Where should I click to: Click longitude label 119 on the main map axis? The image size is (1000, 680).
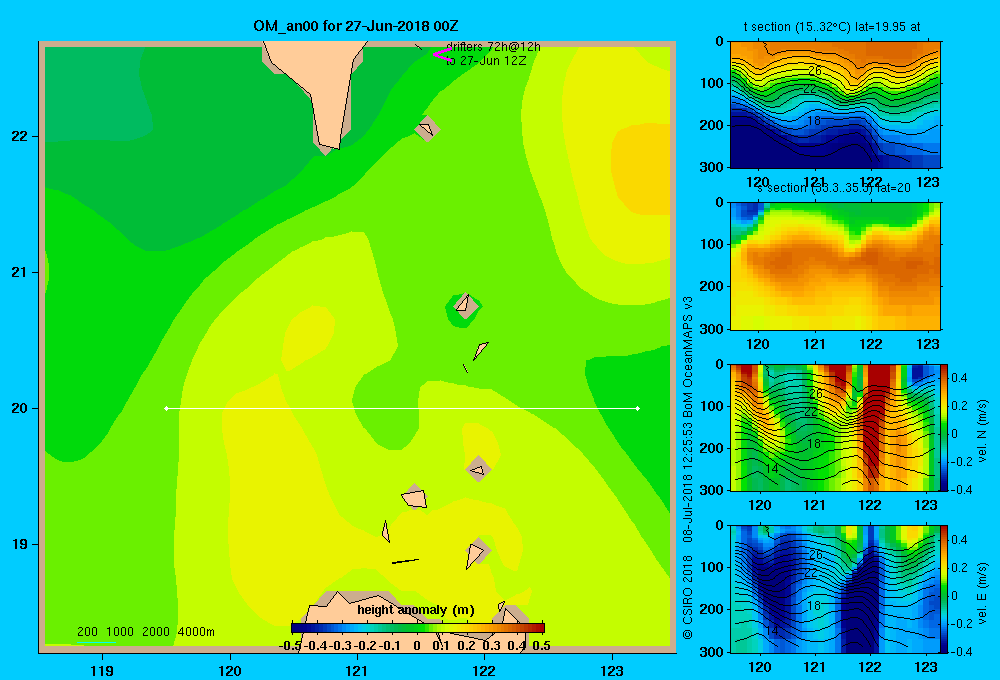tap(102, 670)
